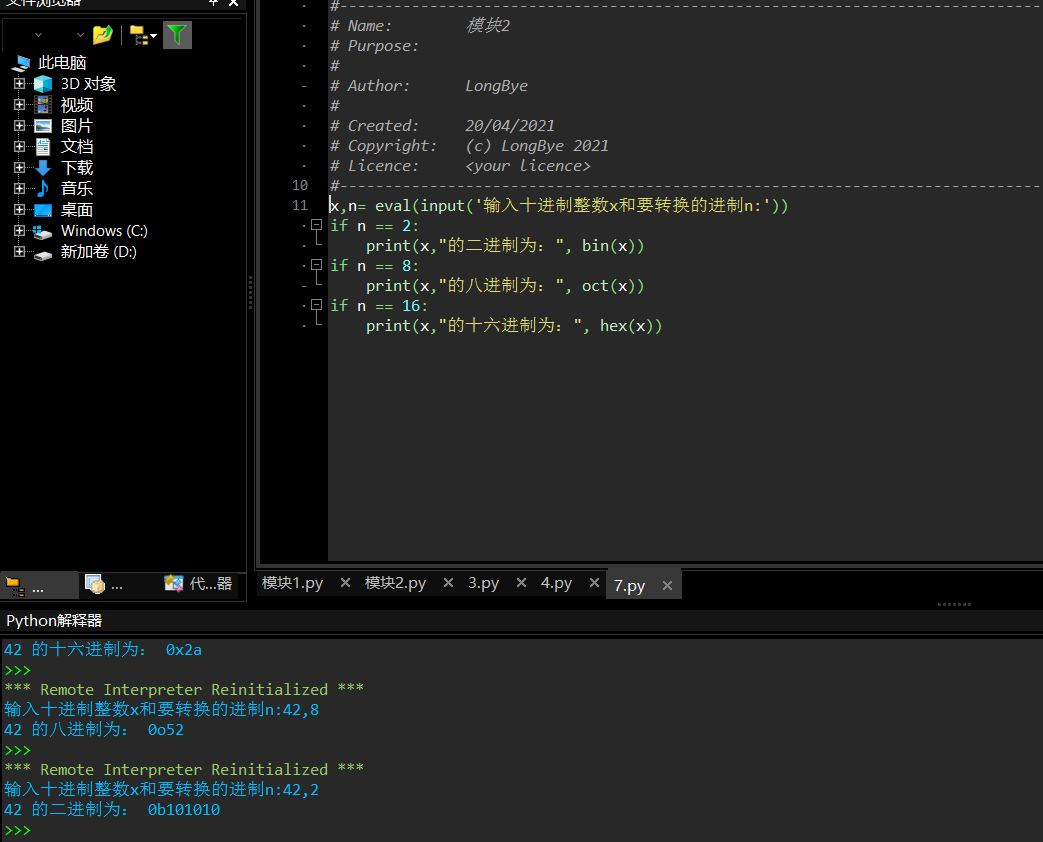Close the 模块1.py tab
The width and height of the screenshot is (1043, 842).
point(345,583)
